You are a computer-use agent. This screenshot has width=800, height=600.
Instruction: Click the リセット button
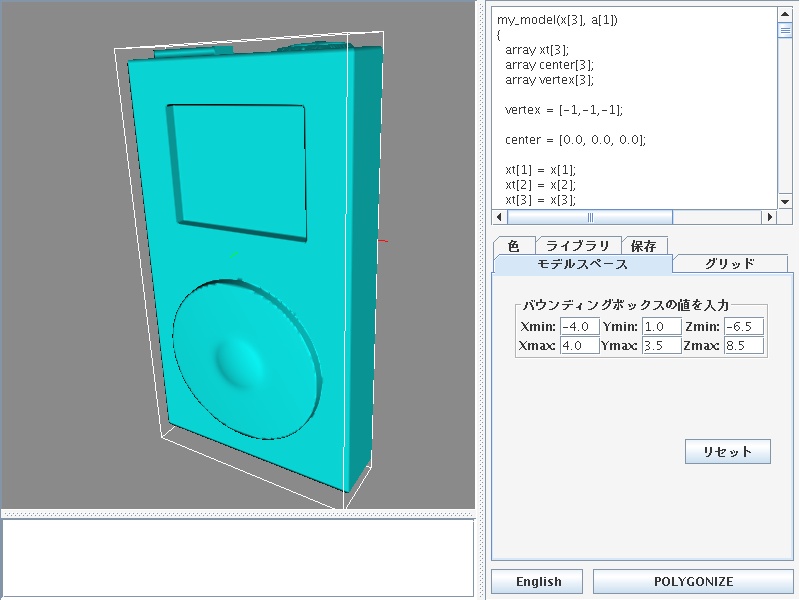pos(728,452)
